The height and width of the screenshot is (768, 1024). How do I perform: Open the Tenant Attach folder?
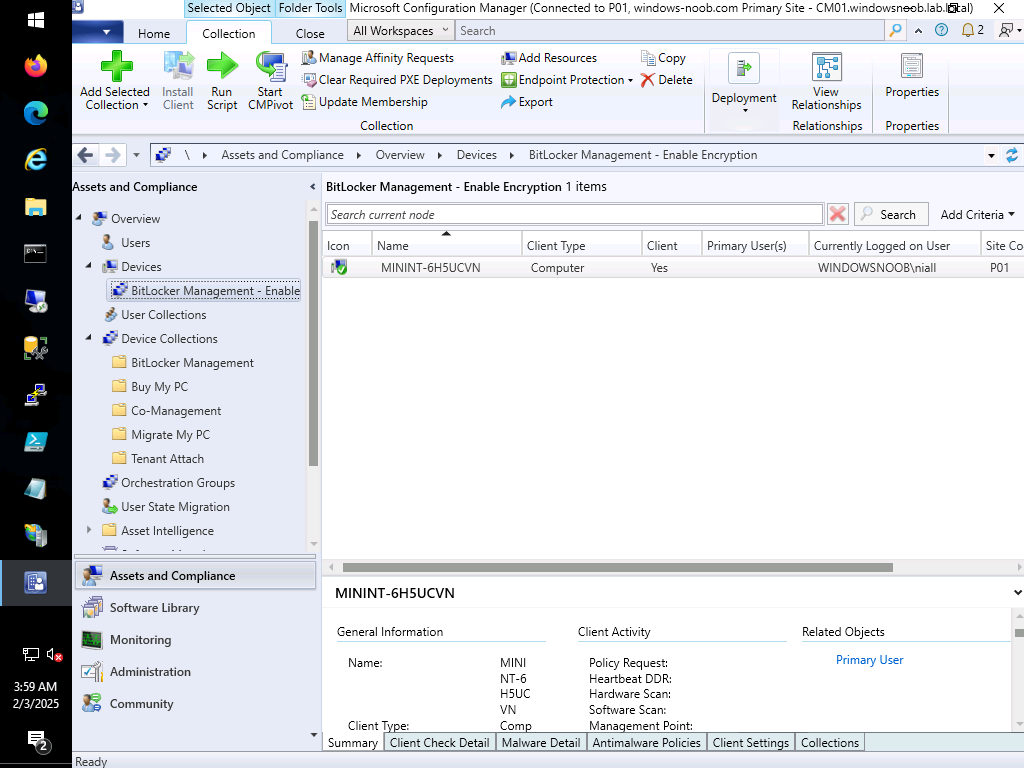tap(167, 459)
